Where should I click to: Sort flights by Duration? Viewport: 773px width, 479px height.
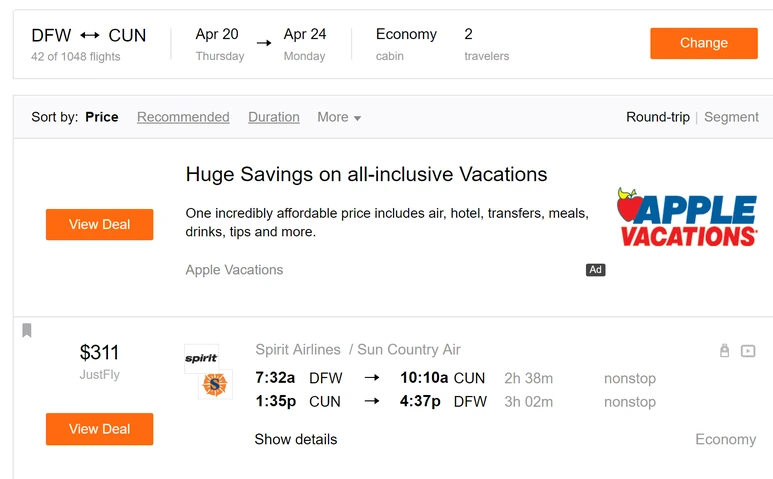point(274,117)
